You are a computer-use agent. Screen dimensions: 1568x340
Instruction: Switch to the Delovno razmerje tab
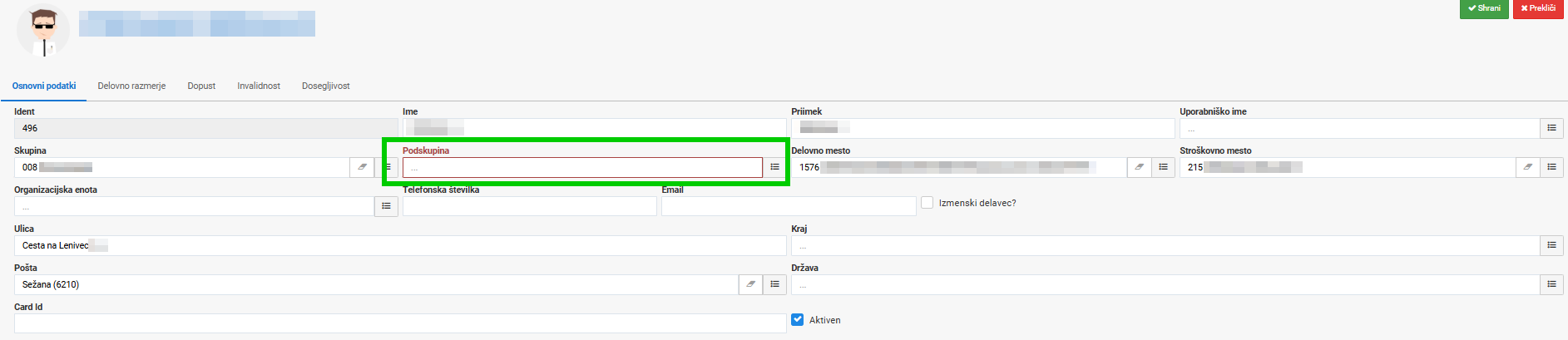tap(131, 86)
